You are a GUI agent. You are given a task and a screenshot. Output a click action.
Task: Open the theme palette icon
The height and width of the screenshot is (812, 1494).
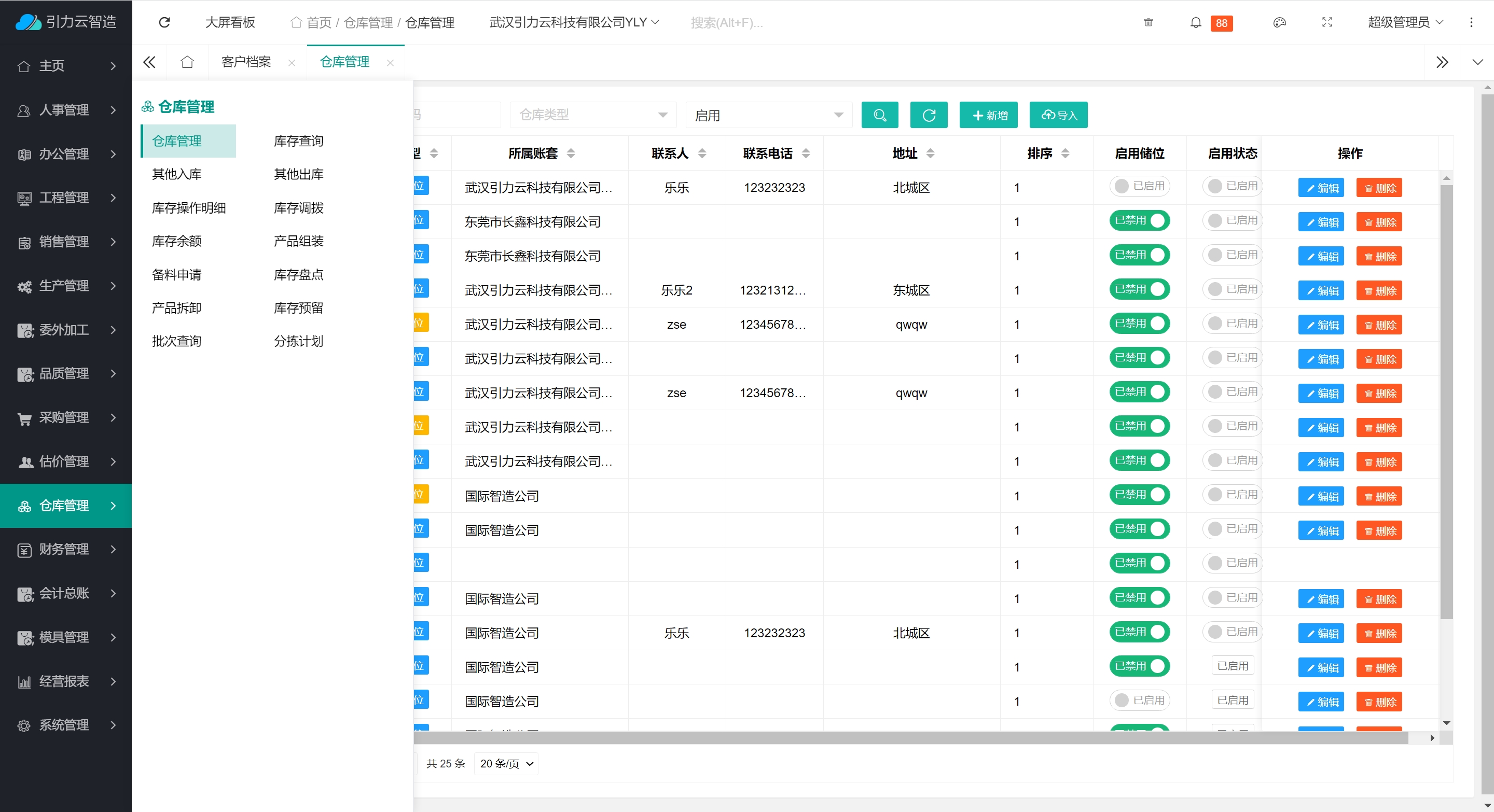tap(1279, 23)
